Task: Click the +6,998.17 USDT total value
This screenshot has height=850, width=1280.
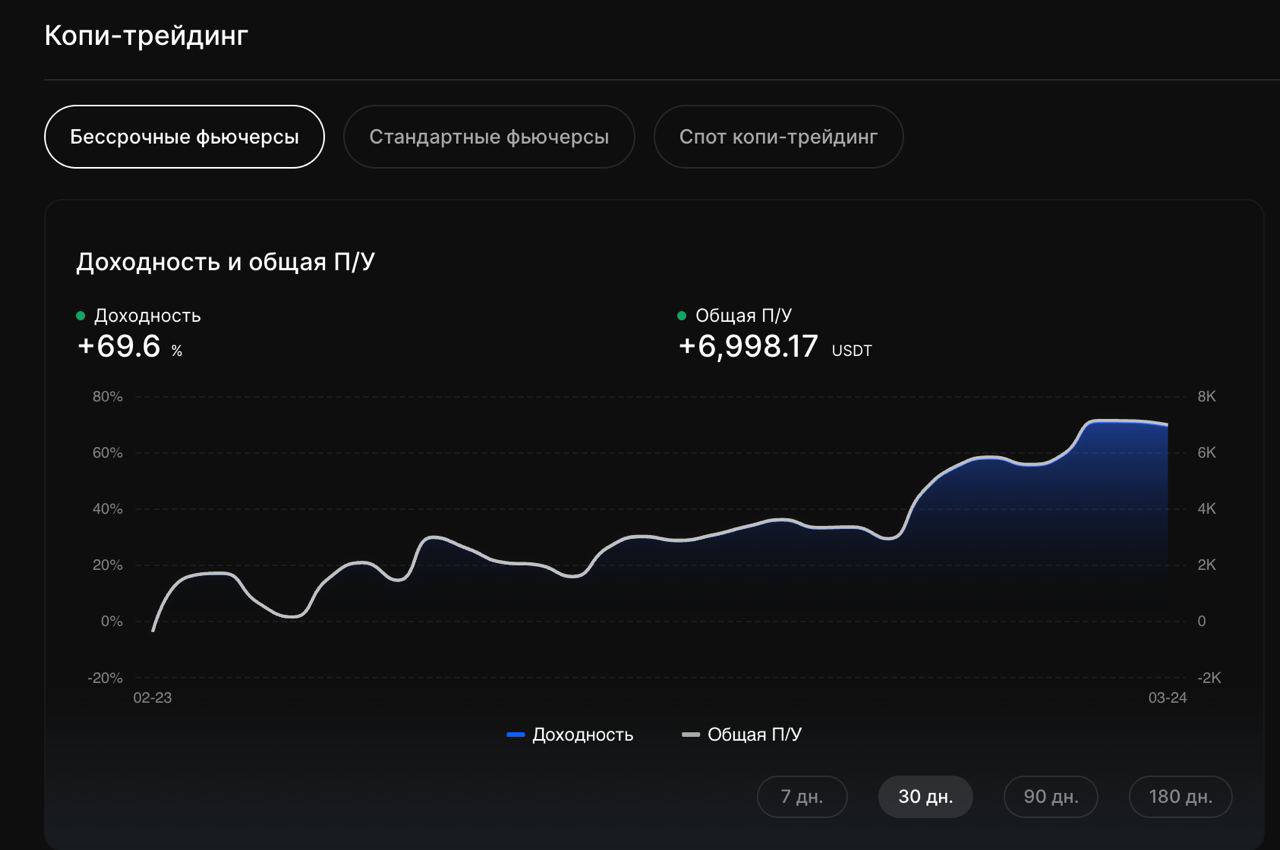Action: pyautogui.click(x=748, y=347)
